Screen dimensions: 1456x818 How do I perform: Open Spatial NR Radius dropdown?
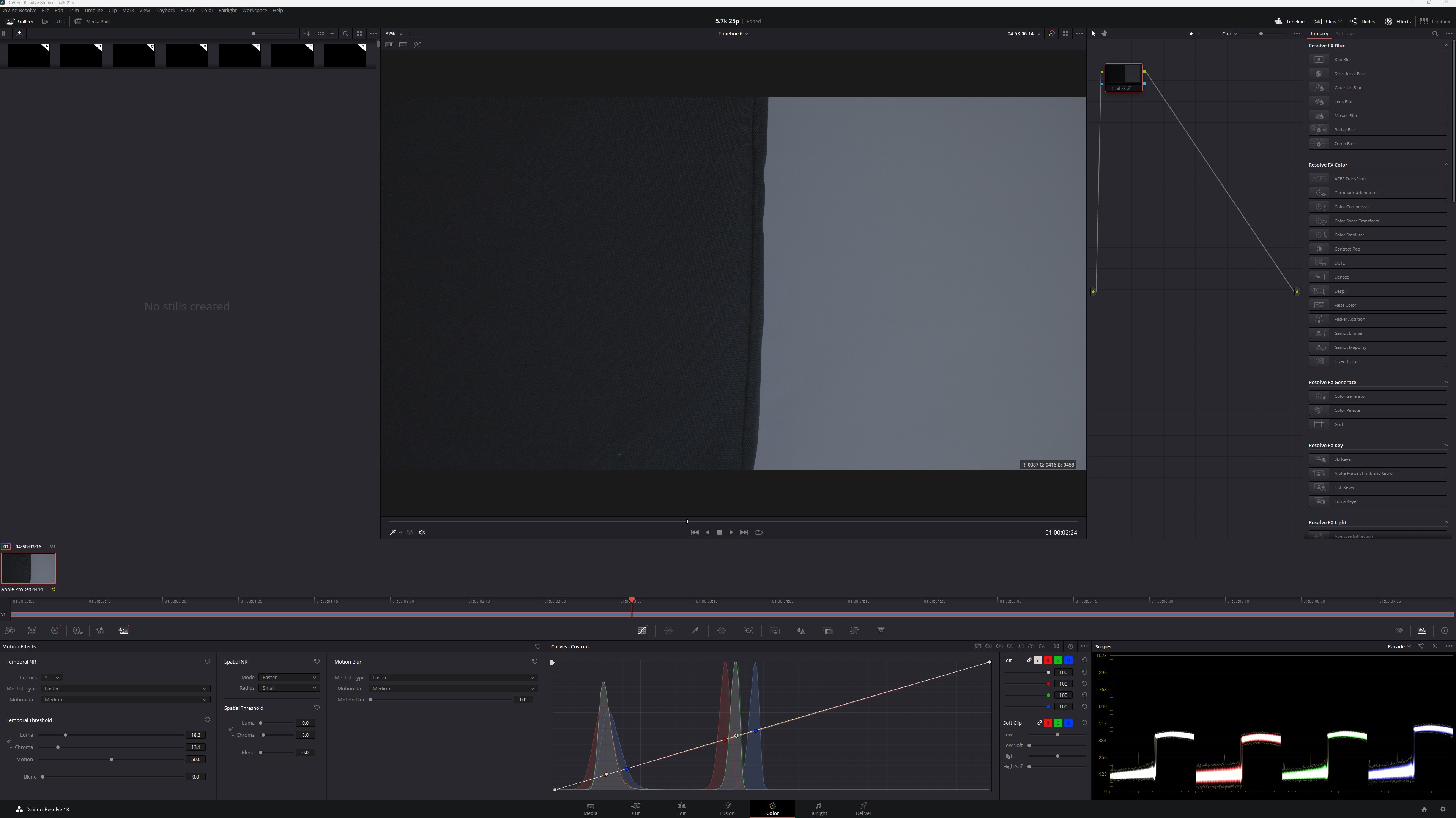click(x=289, y=688)
